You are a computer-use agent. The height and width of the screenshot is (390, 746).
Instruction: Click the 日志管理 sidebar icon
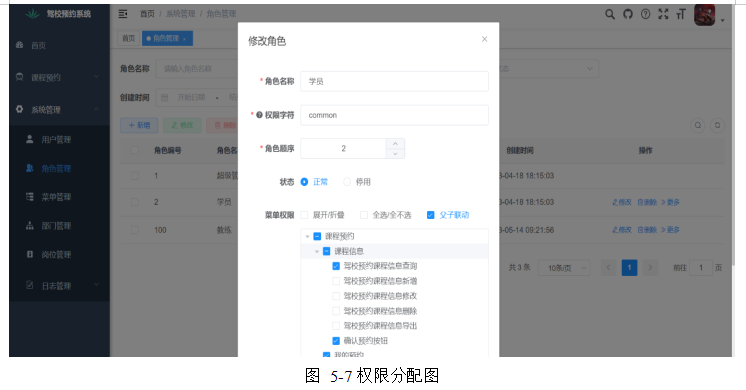[x=29, y=285]
